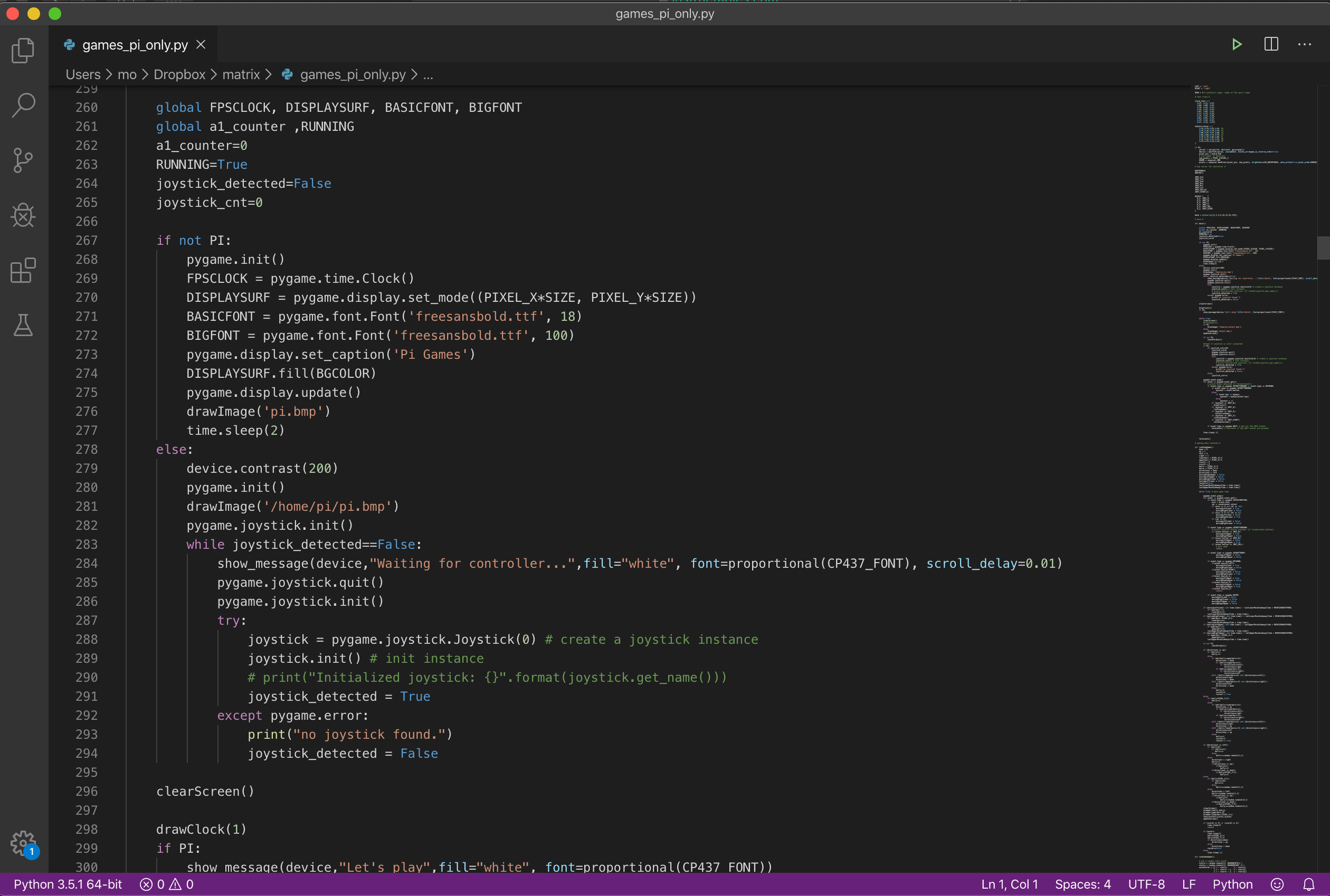Open the Debug bug icon panel
Screen dimensions: 1330x896
tap(23, 216)
